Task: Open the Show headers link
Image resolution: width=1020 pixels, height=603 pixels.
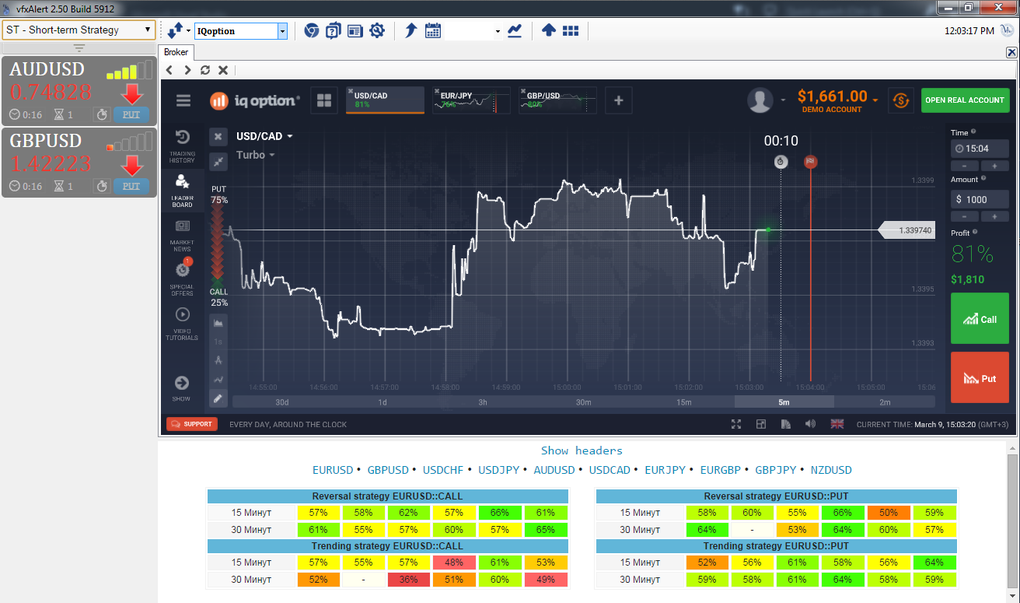Action: [x=582, y=450]
